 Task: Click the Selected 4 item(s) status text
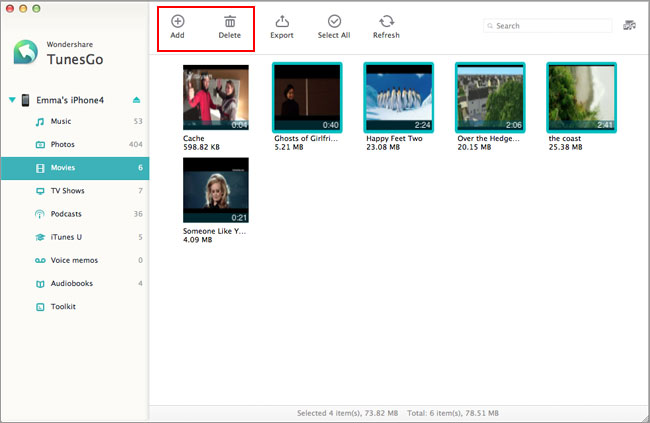pyautogui.click(x=347, y=413)
